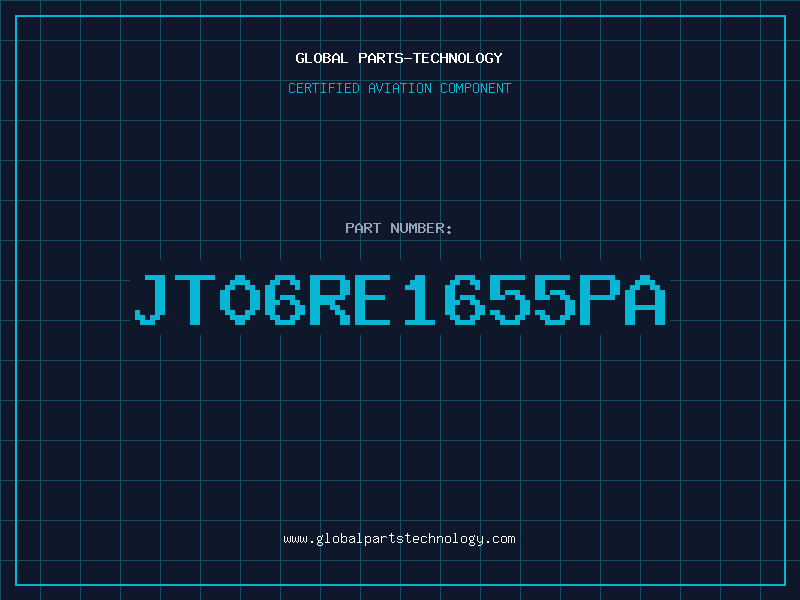Select the word NUMBER: in the label
This screenshot has height=600, width=800.
421,228
